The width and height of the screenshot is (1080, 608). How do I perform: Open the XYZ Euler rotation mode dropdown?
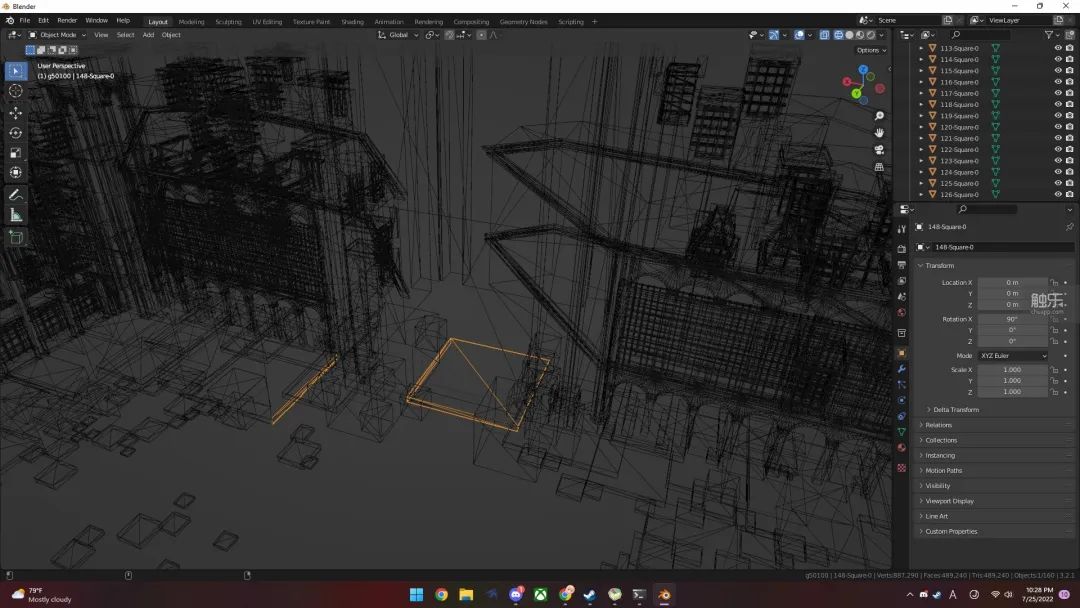click(x=1012, y=356)
